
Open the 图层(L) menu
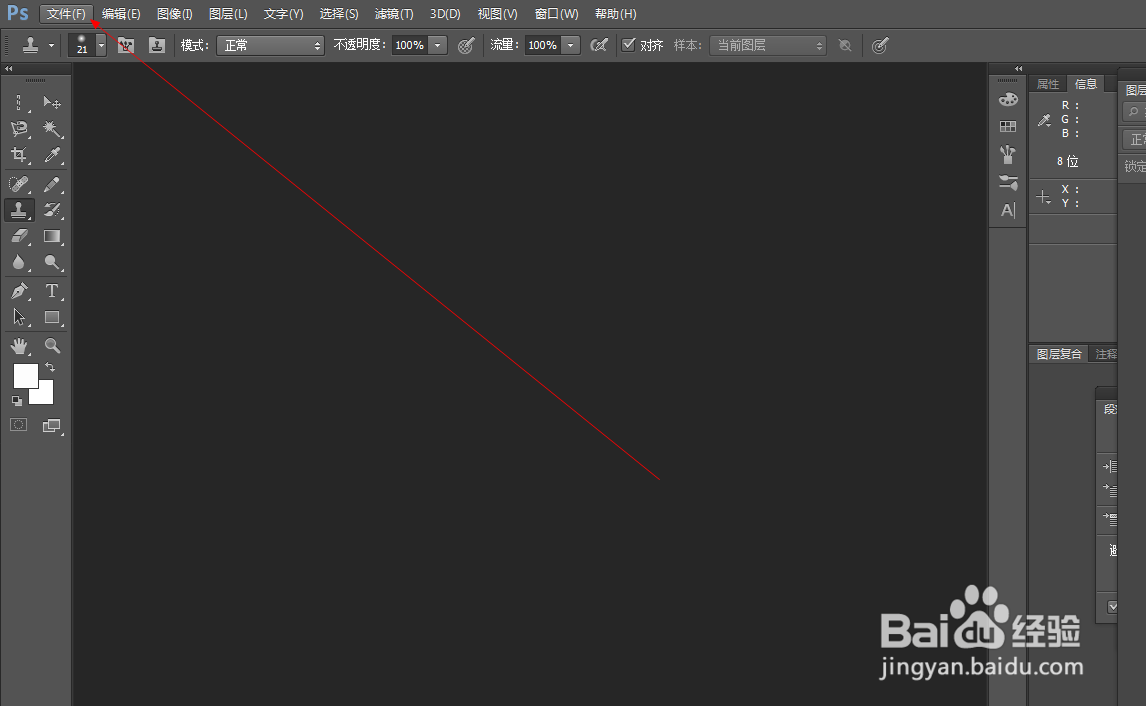click(228, 14)
